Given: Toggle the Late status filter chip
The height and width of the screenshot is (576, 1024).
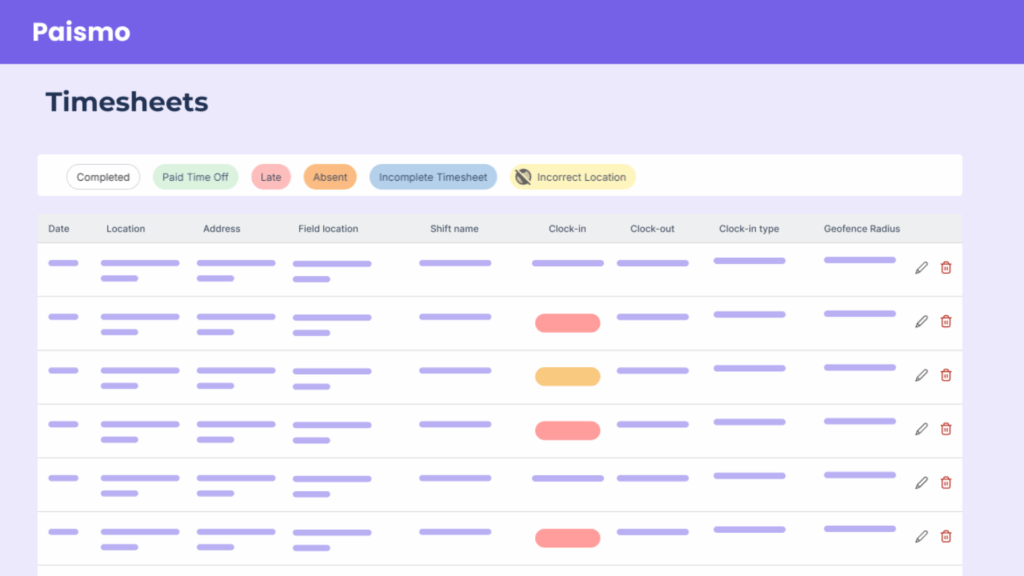Looking at the screenshot, I should coord(271,177).
